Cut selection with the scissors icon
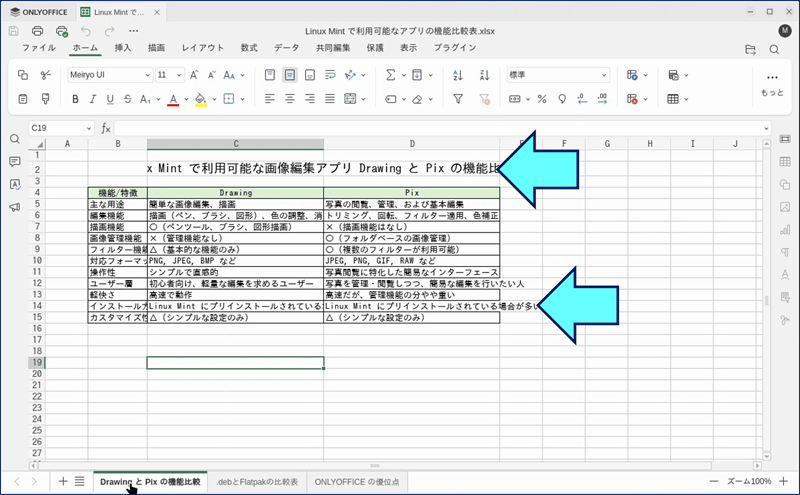800x495 pixels. (x=45, y=75)
